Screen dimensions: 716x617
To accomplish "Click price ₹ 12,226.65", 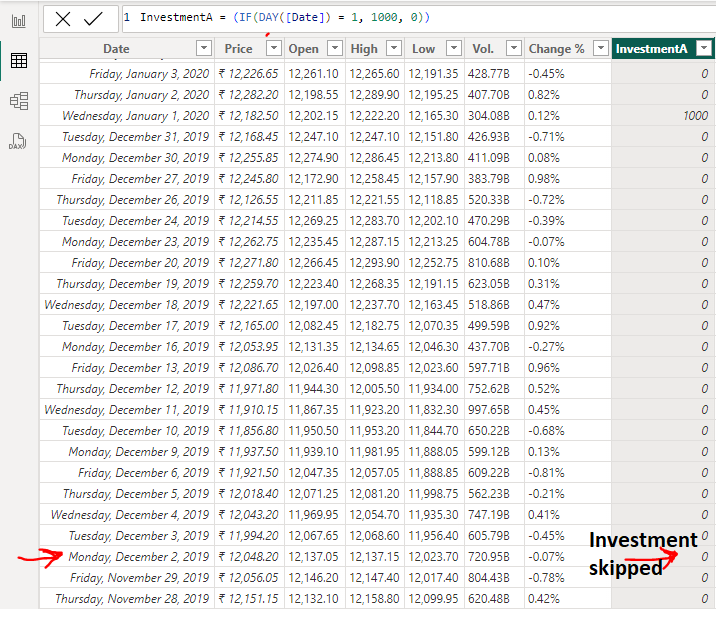I will coord(248,74).
